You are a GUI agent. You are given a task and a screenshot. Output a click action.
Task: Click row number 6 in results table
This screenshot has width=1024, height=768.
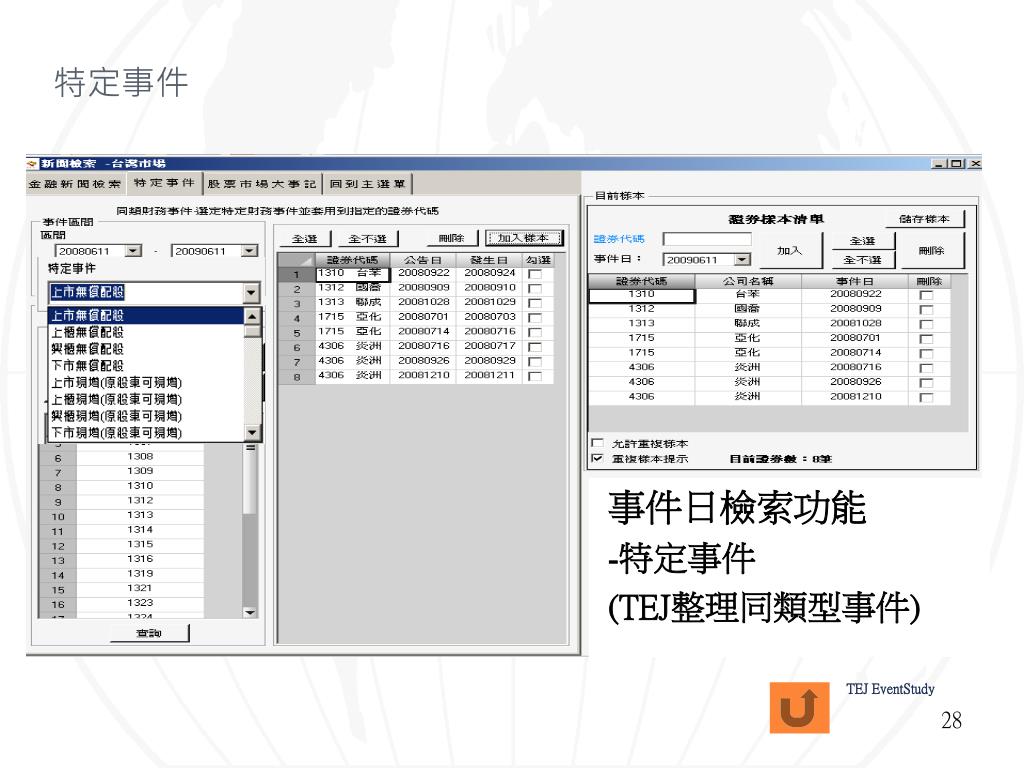(x=297, y=348)
